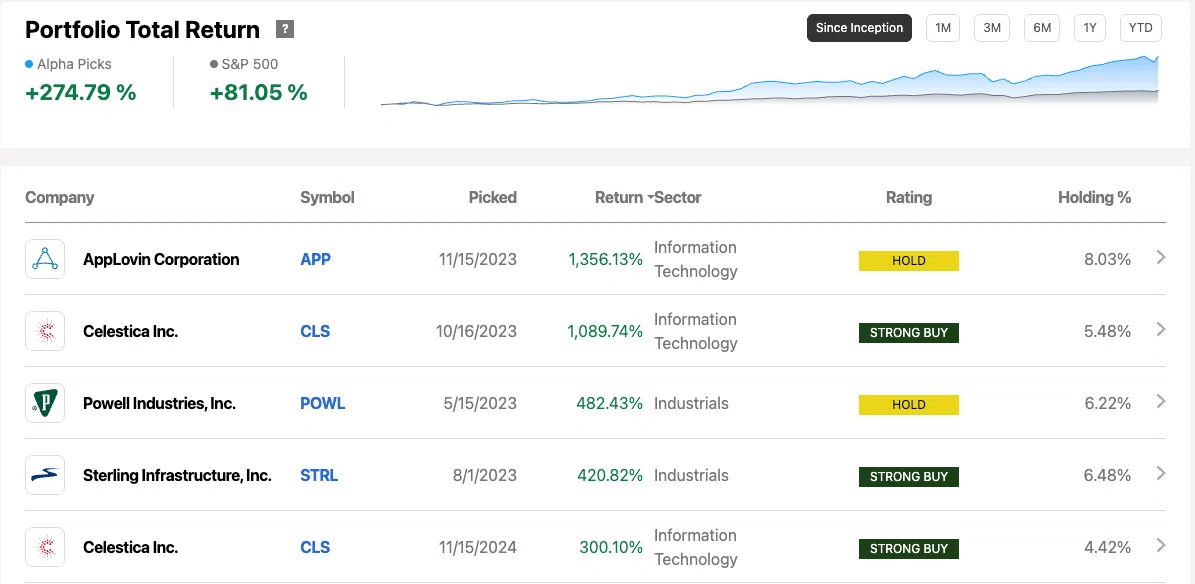Click the HOLD rating badge for AppLovin
1195x584 pixels.
pyautogui.click(x=908, y=261)
